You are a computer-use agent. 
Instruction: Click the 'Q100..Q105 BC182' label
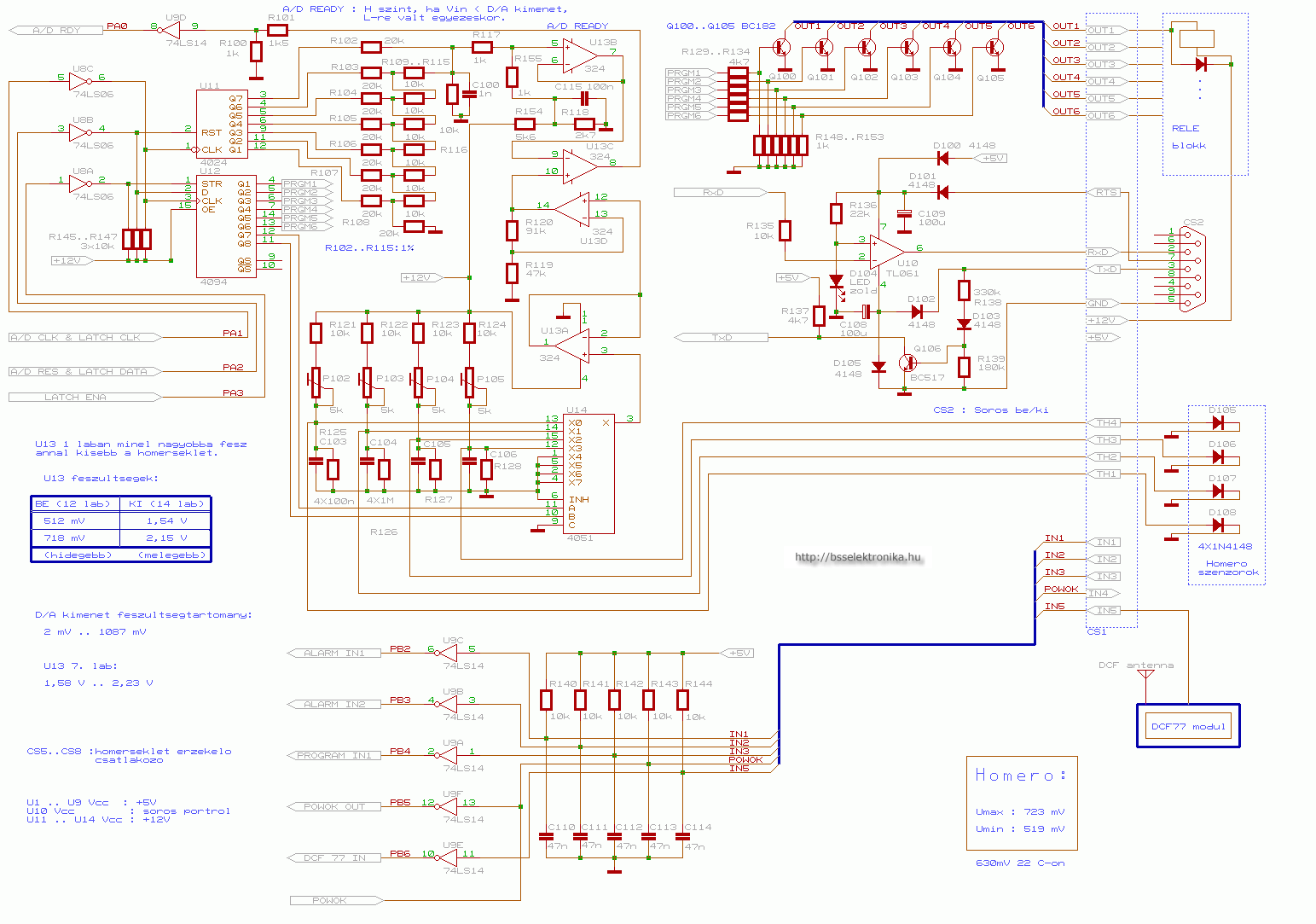(x=721, y=26)
